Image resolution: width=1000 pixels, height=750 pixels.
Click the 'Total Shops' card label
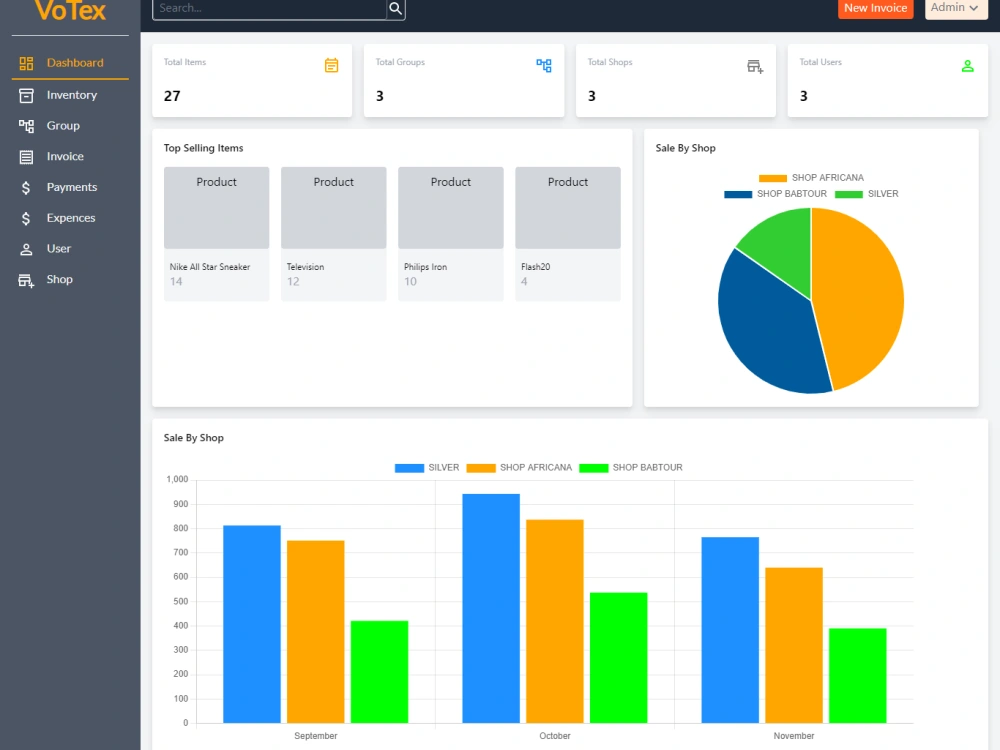[610, 62]
